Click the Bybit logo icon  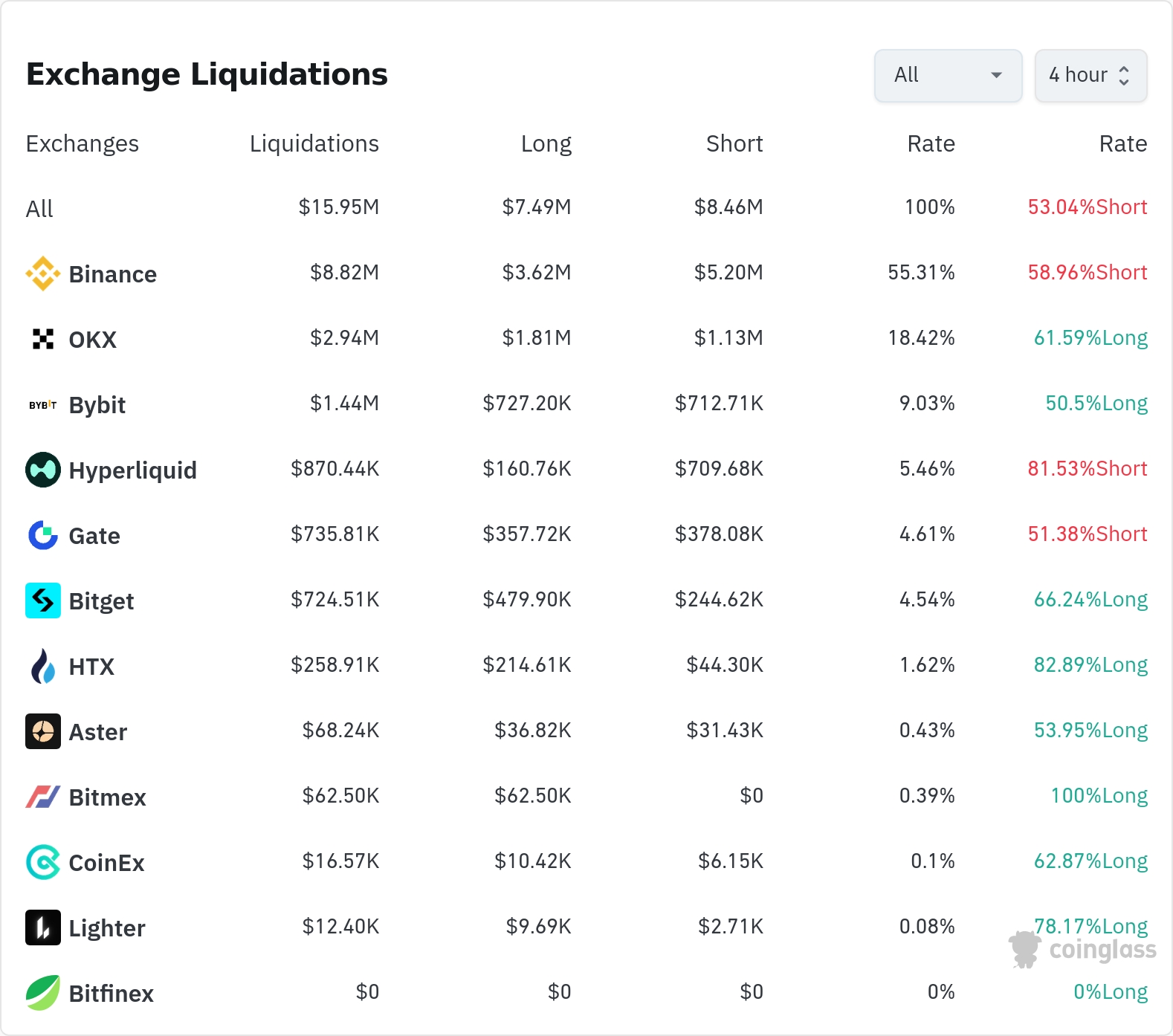[43, 404]
